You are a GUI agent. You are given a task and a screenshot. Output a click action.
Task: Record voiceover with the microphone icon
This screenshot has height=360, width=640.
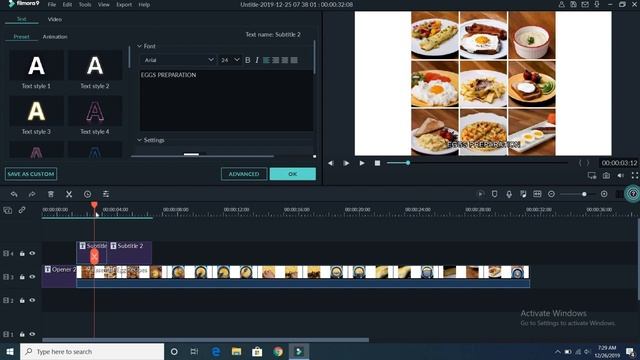pos(509,194)
